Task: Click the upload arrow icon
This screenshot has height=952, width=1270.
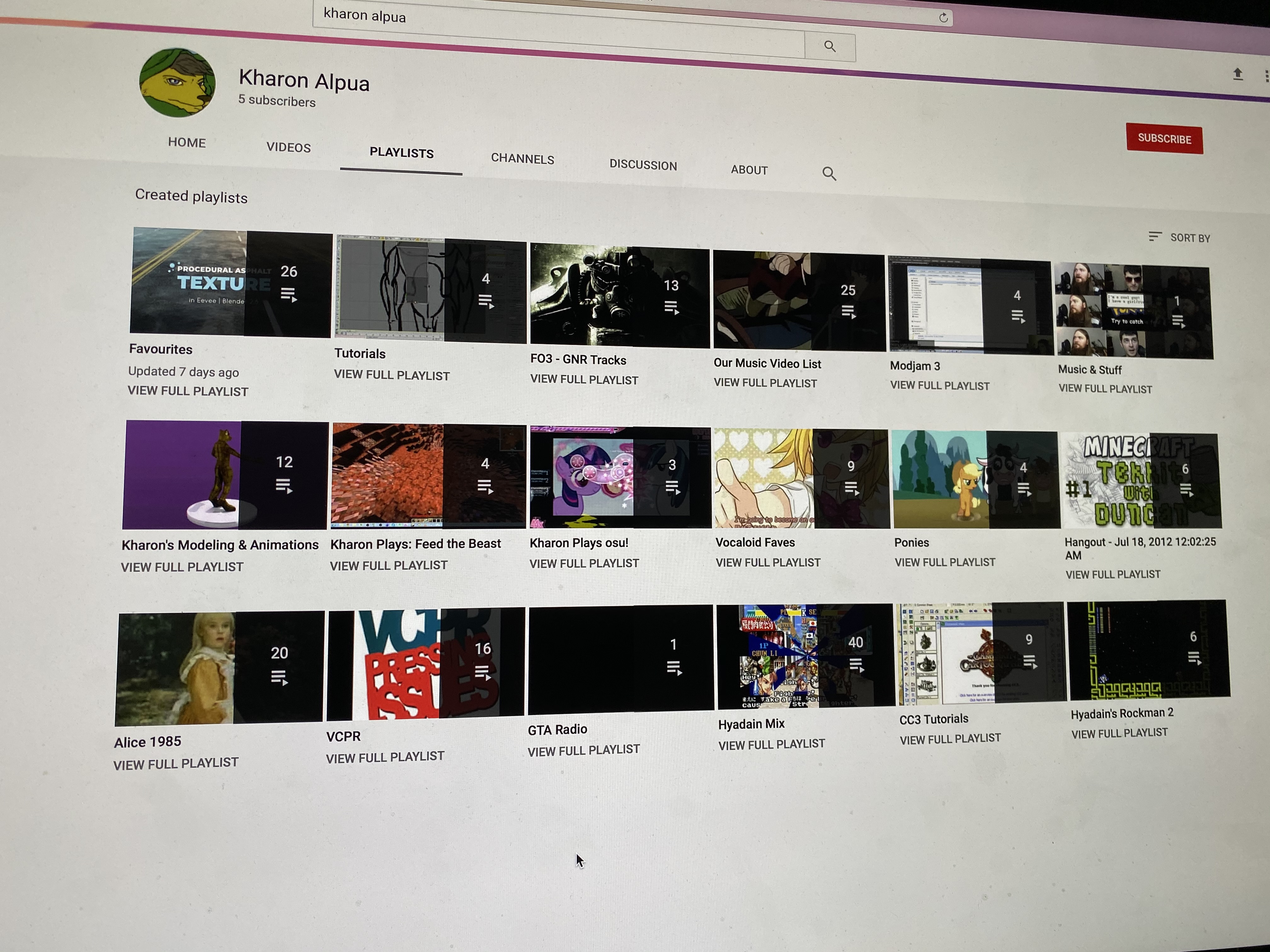Action: (1238, 74)
